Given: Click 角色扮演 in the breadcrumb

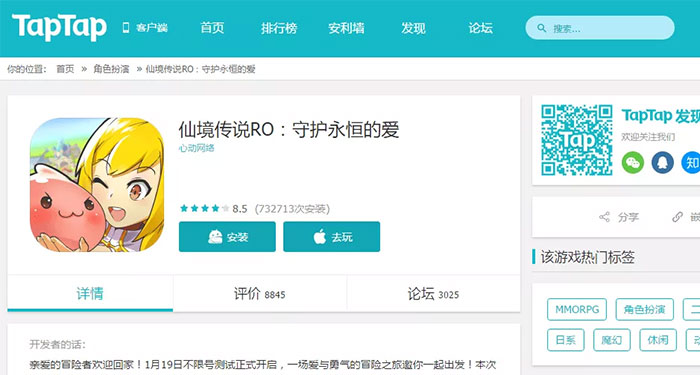Looking at the screenshot, I should tap(111, 69).
